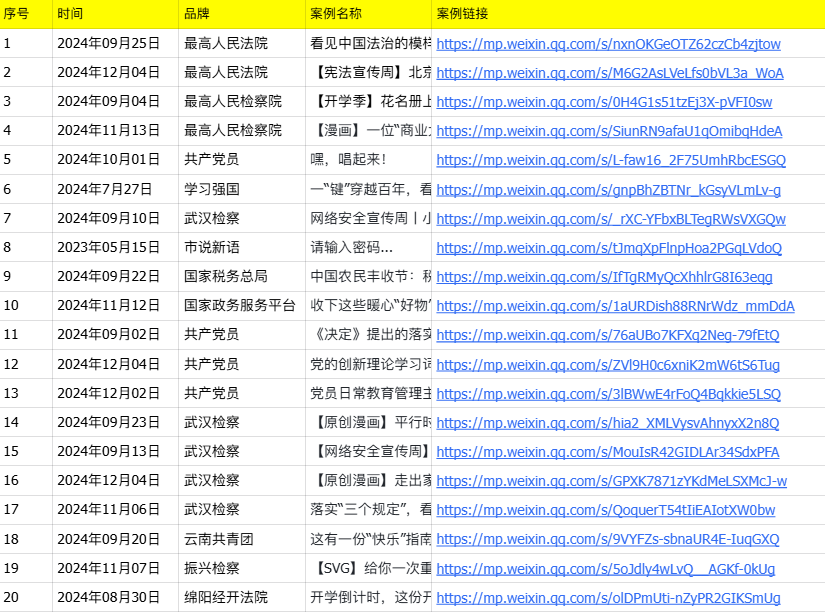The width and height of the screenshot is (825, 612).
Task: Select date cell 2024年11月13日
Action: click(x=116, y=130)
